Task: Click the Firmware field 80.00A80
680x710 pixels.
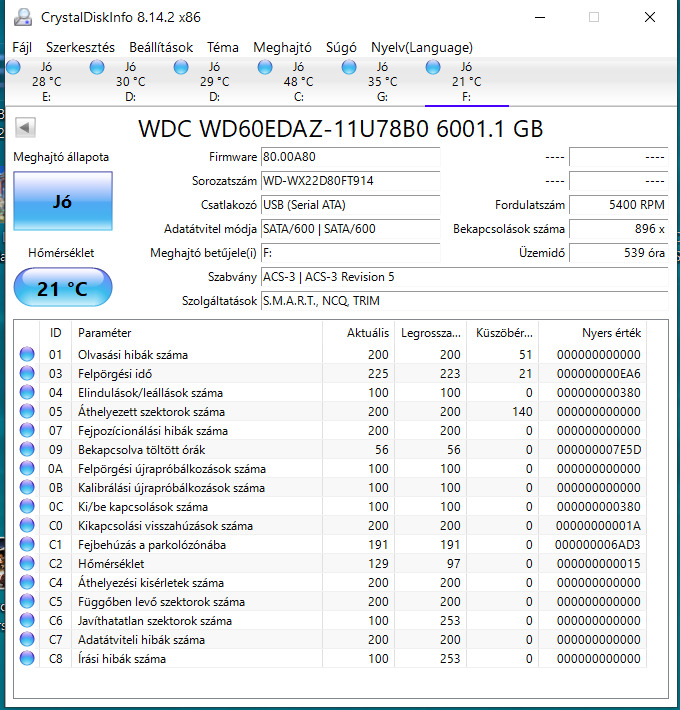Action: click(x=350, y=157)
